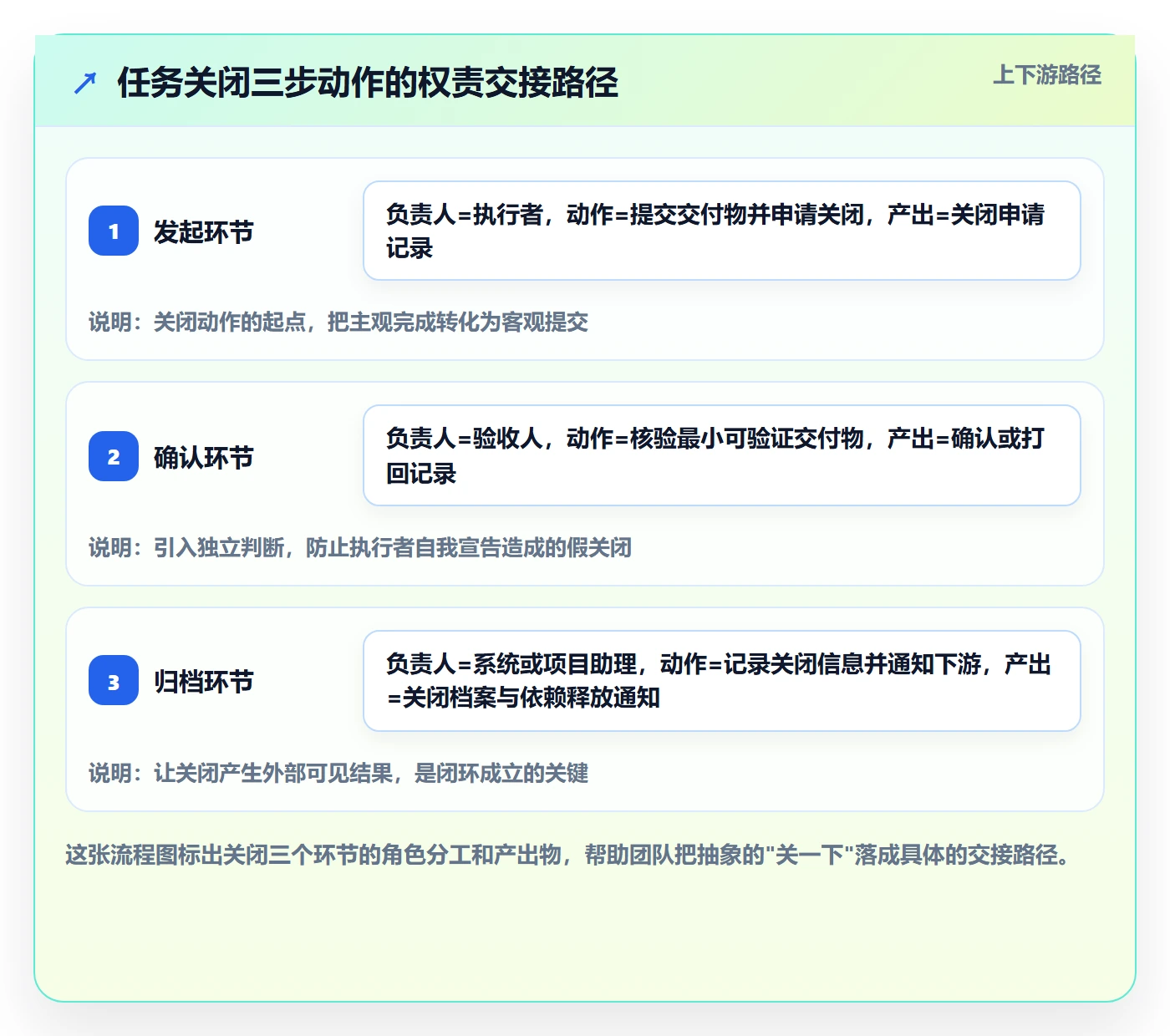Image resolution: width=1170 pixels, height=1036 pixels.
Task: Click the summary sentence starting 这张流程图标出
Action: (x=568, y=856)
